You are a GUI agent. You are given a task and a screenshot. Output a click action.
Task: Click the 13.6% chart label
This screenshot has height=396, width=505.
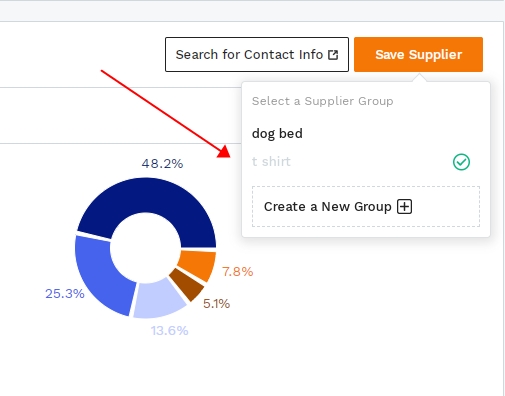(x=169, y=331)
